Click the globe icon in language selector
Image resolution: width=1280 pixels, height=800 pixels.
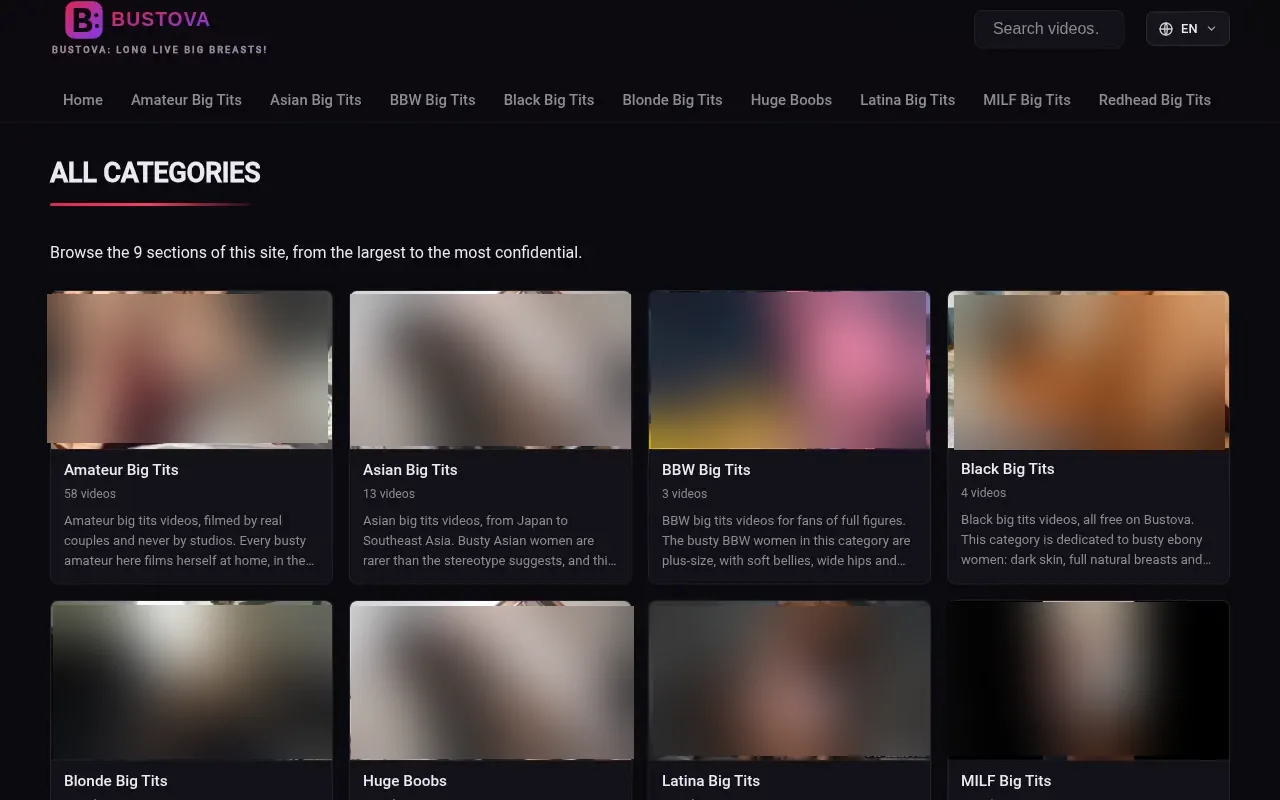click(x=1166, y=29)
